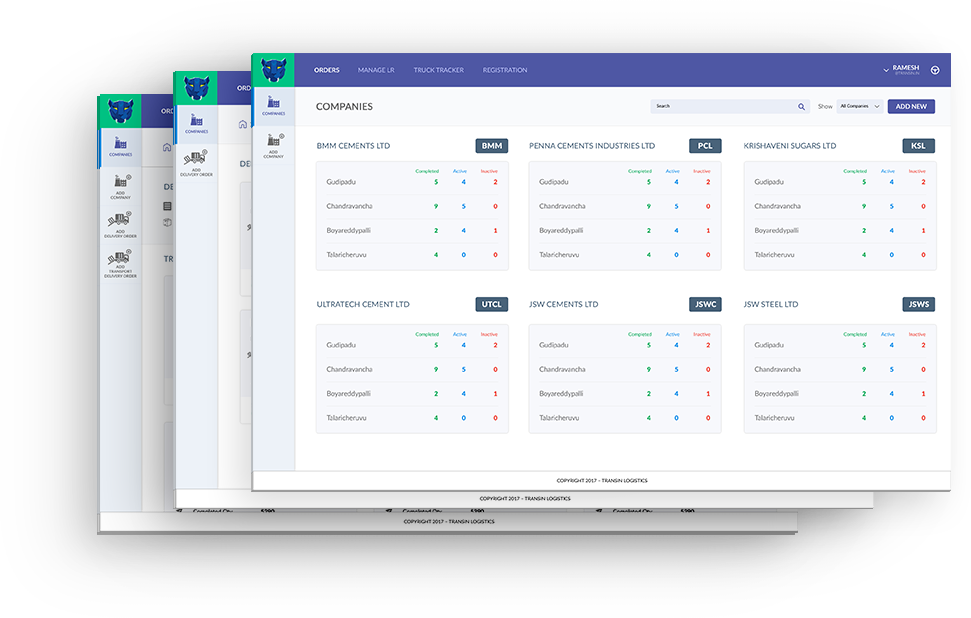
Task: Click Gudipadu in the BMM Cements card
Action: [341, 182]
